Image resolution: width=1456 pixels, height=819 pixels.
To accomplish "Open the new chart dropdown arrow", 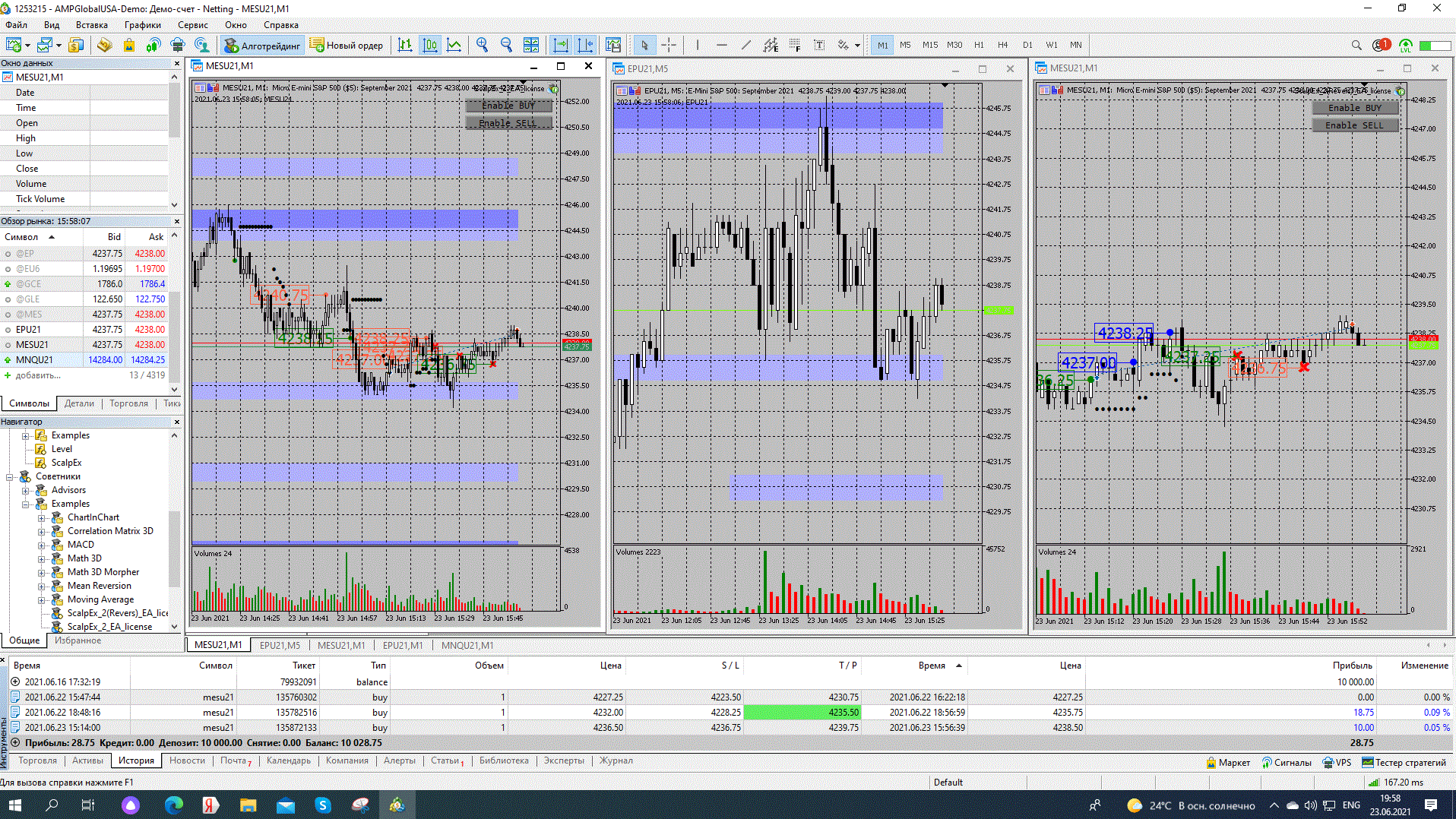I will tap(27, 46).
